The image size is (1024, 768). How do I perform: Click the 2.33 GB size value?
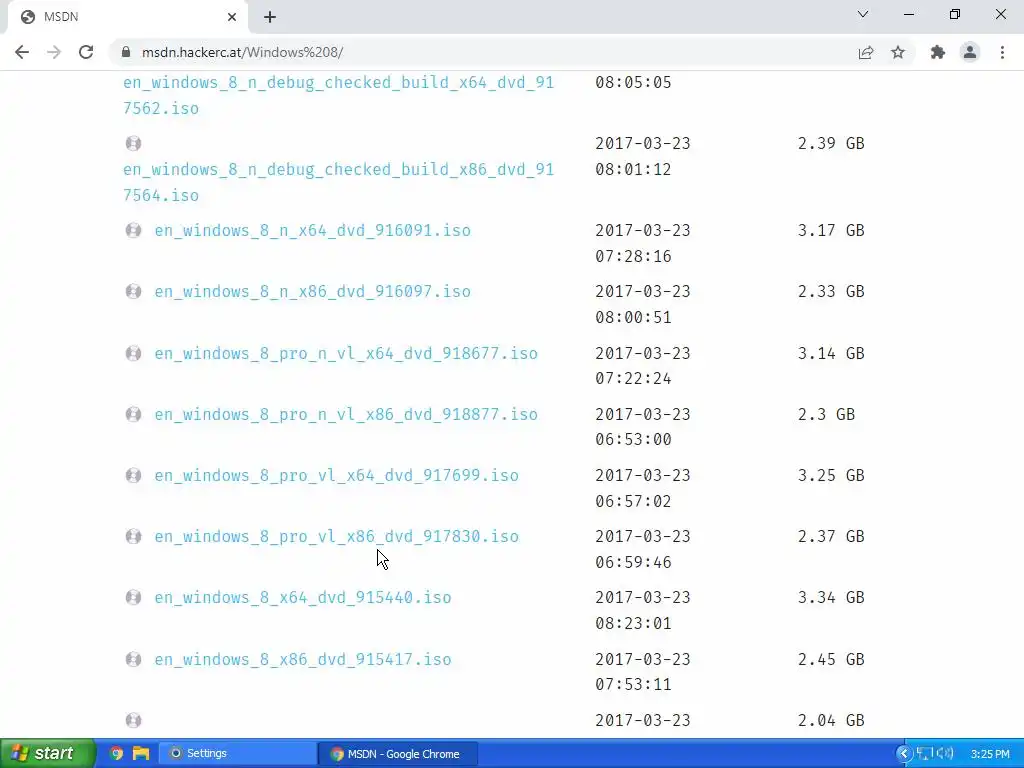tap(831, 291)
